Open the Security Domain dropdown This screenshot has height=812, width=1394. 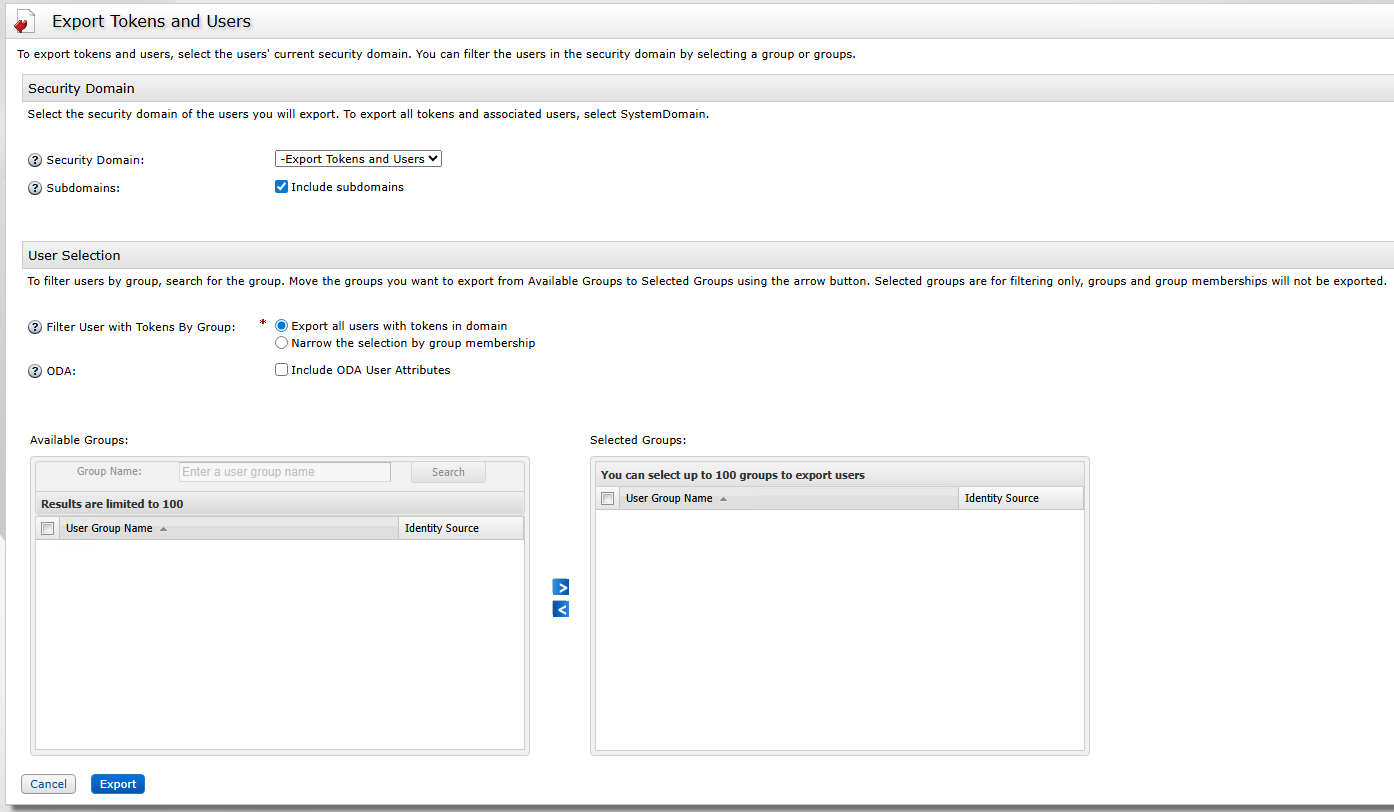click(358, 159)
